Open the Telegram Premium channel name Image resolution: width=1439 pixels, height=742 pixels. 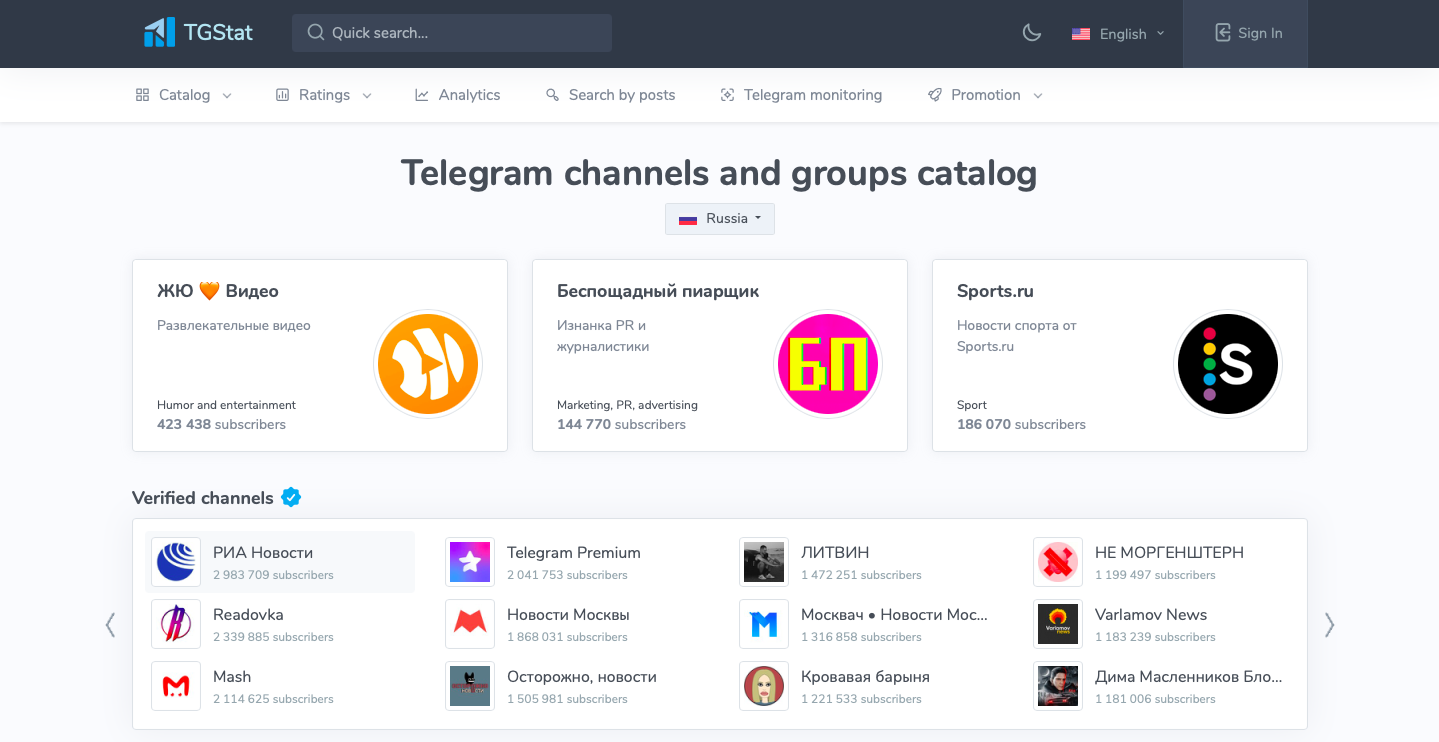pyautogui.click(x=574, y=553)
